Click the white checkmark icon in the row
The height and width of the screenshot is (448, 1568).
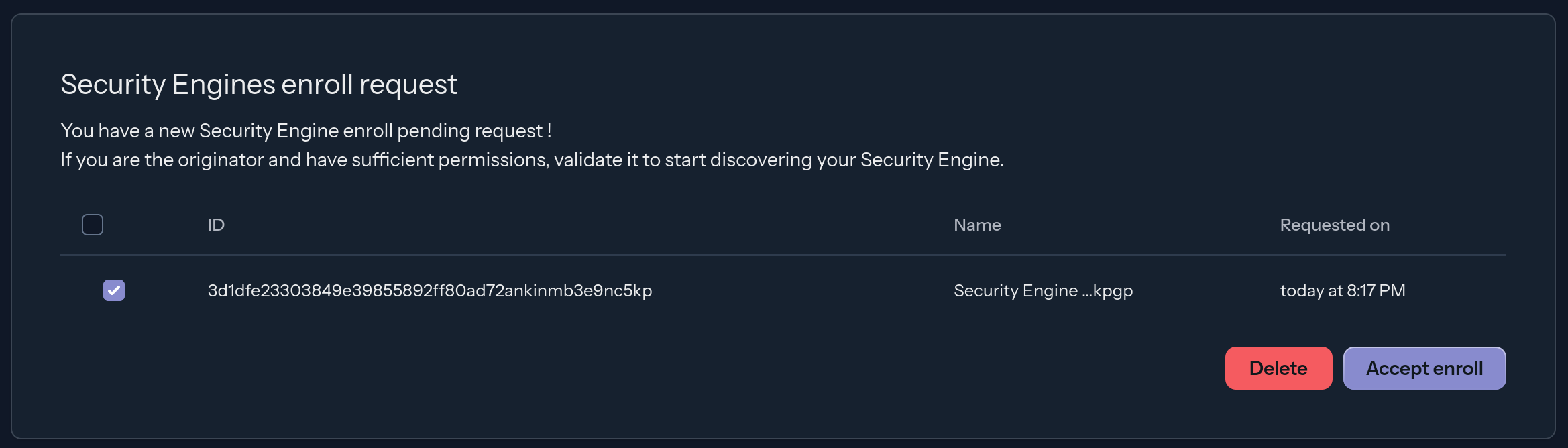click(114, 290)
